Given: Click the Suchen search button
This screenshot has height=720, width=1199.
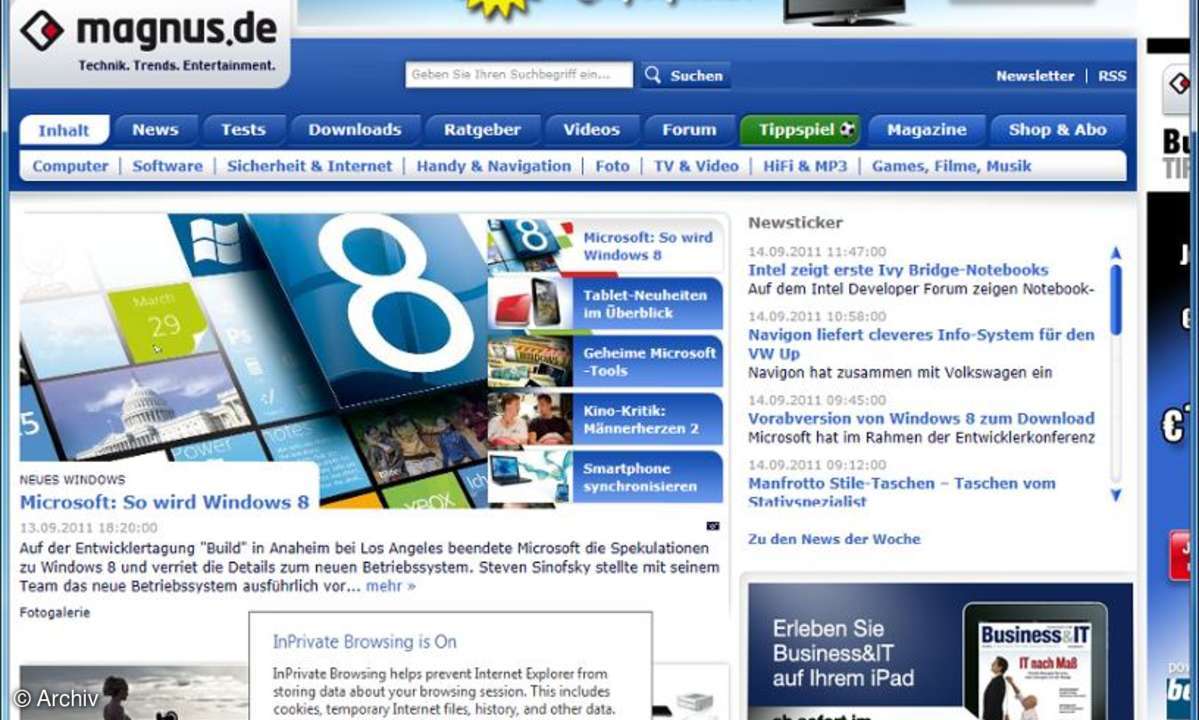Looking at the screenshot, I should pyautogui.click(x=685, y=75).
